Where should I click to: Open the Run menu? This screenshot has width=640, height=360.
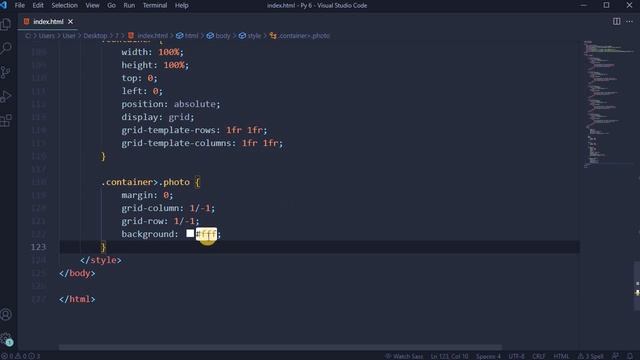tap(129, 5)
